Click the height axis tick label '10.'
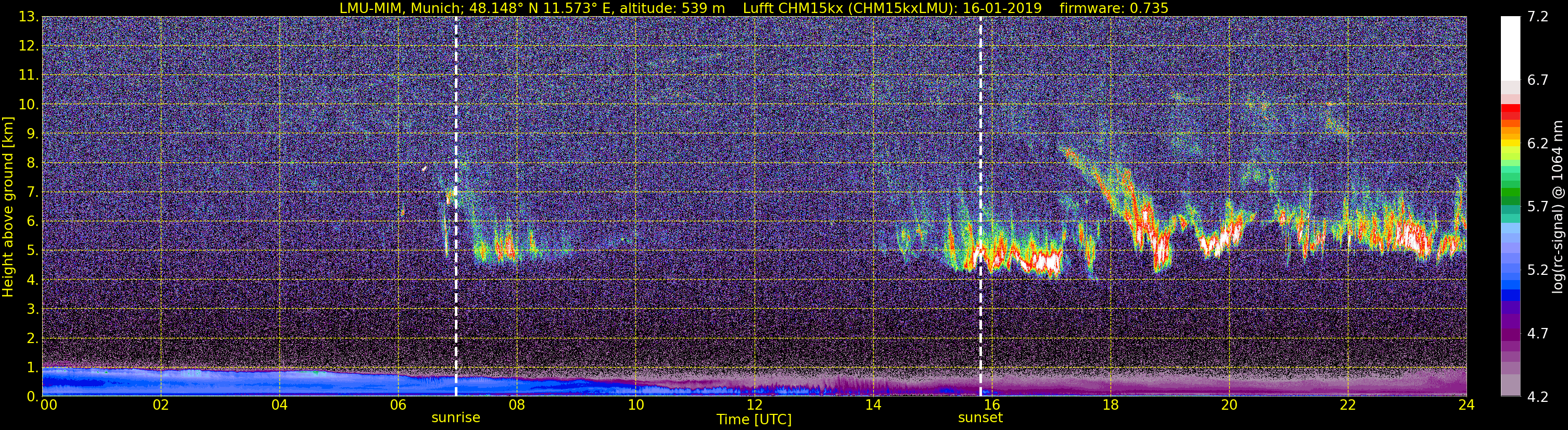Viewport: 1568px width, 430px height. pos(29,105)
